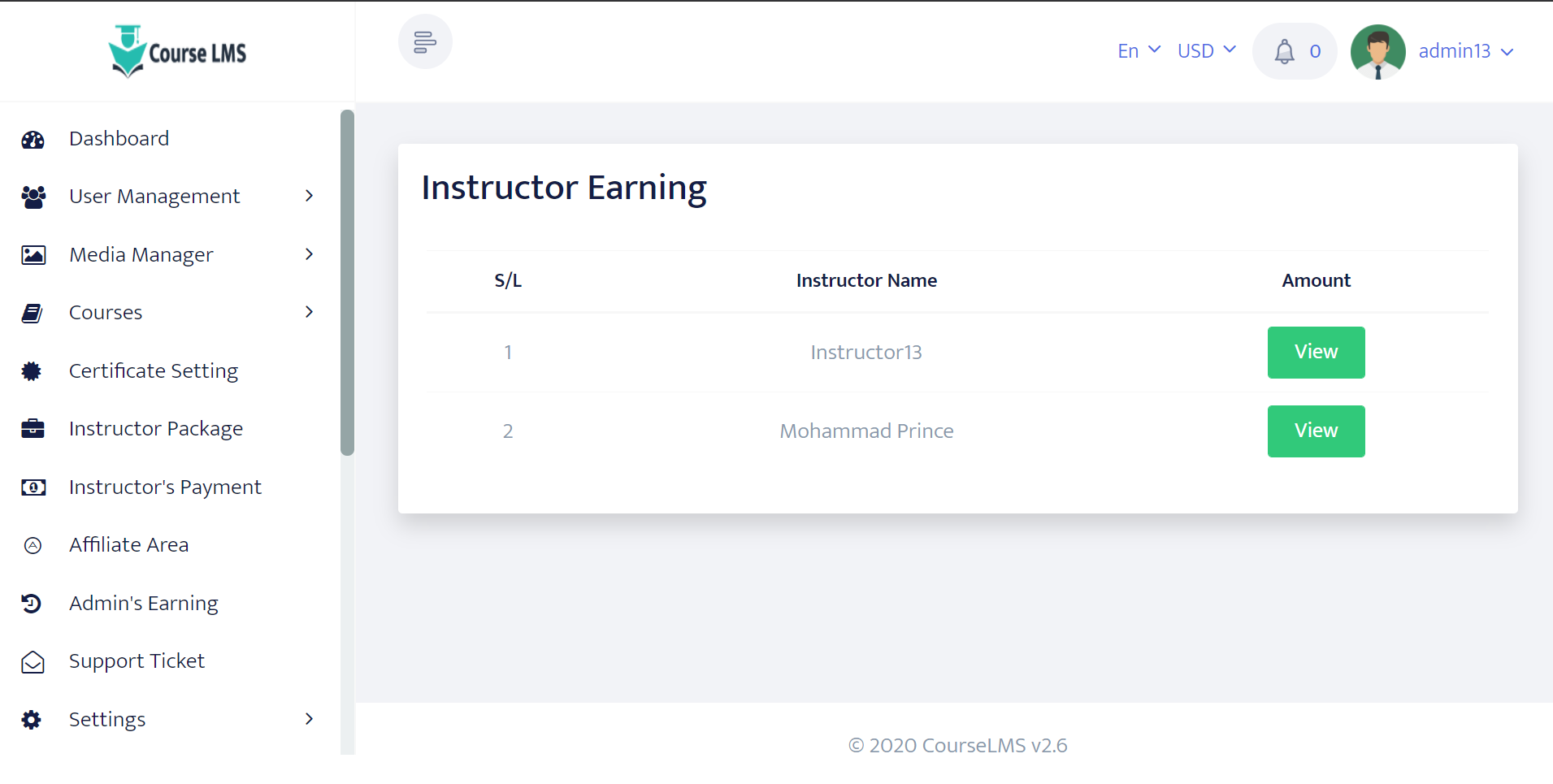Open the En language dropdown
1553x784 pixels.
click(x=1137, y=50)
